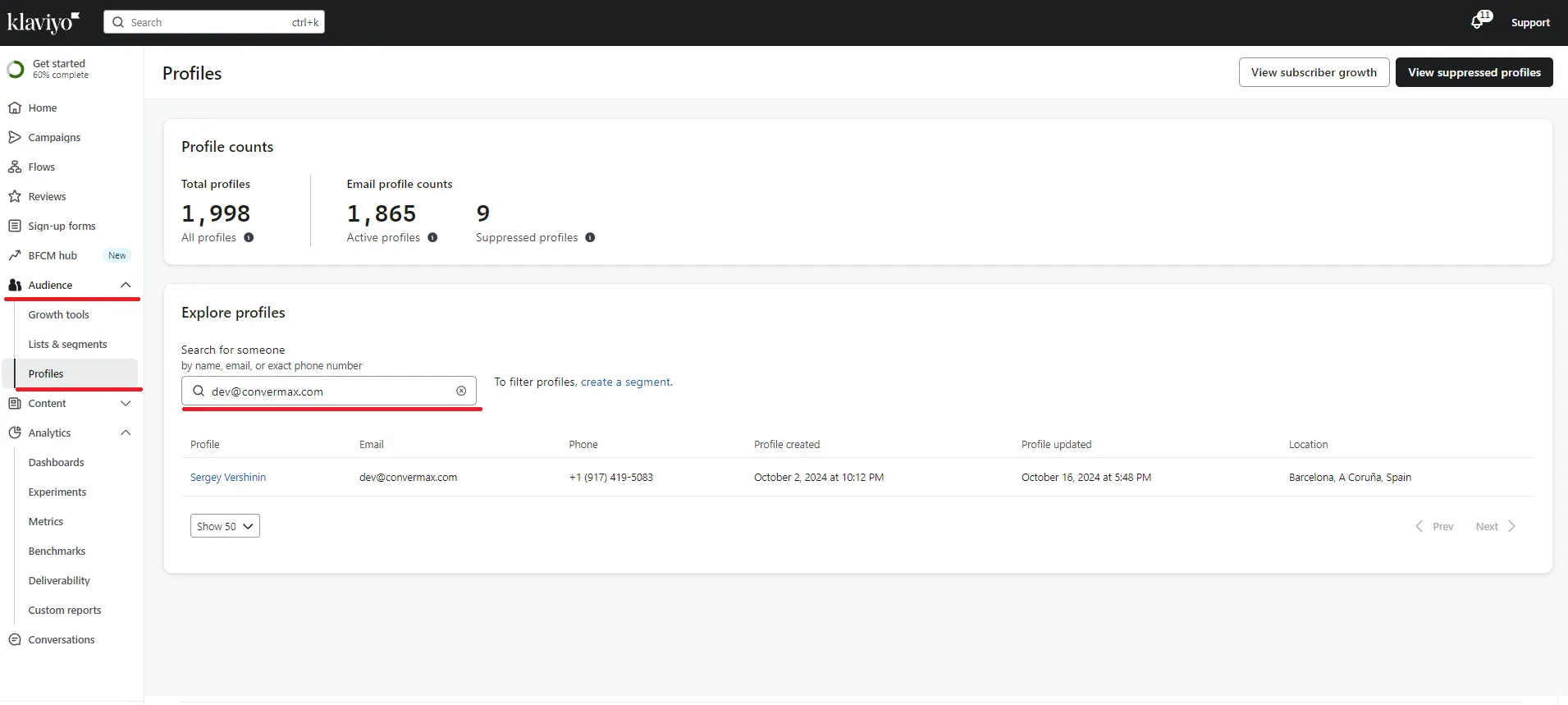Select Growth tools in sidebar
This screenshot has width=1568, height=705.
coord(58,315)
